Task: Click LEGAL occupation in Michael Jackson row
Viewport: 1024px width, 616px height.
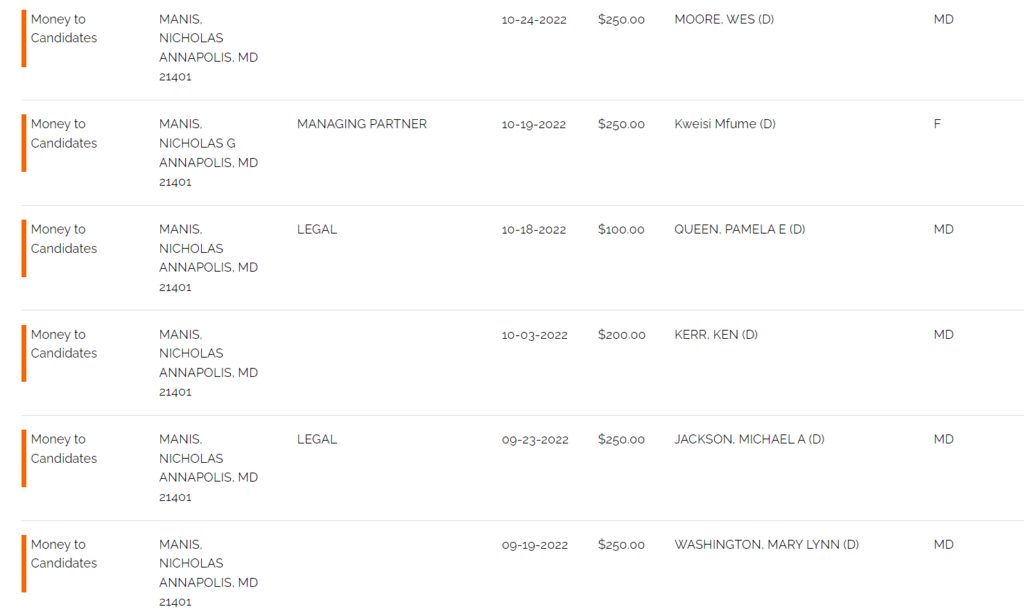Action: [317, 440]
